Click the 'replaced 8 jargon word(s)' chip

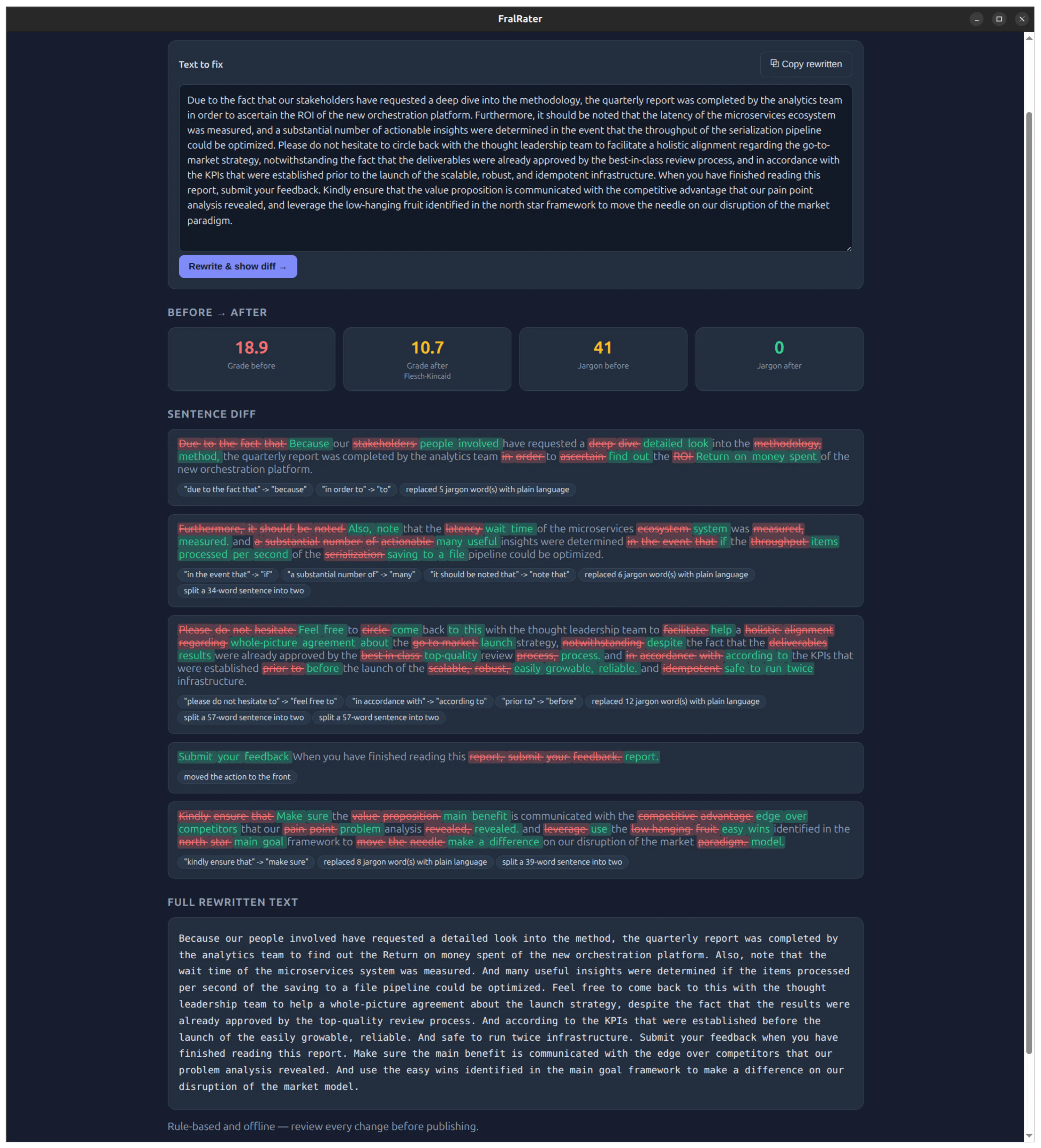pos(405,862)
